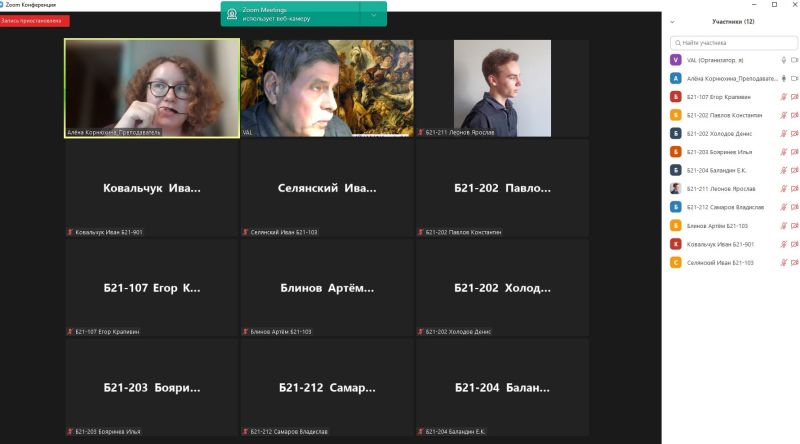Image resolution: width=800 pixels, height=444 pixels.
Task: Click the microphone icon in Алёна Корнюхина's row
Action: (784, 78)
